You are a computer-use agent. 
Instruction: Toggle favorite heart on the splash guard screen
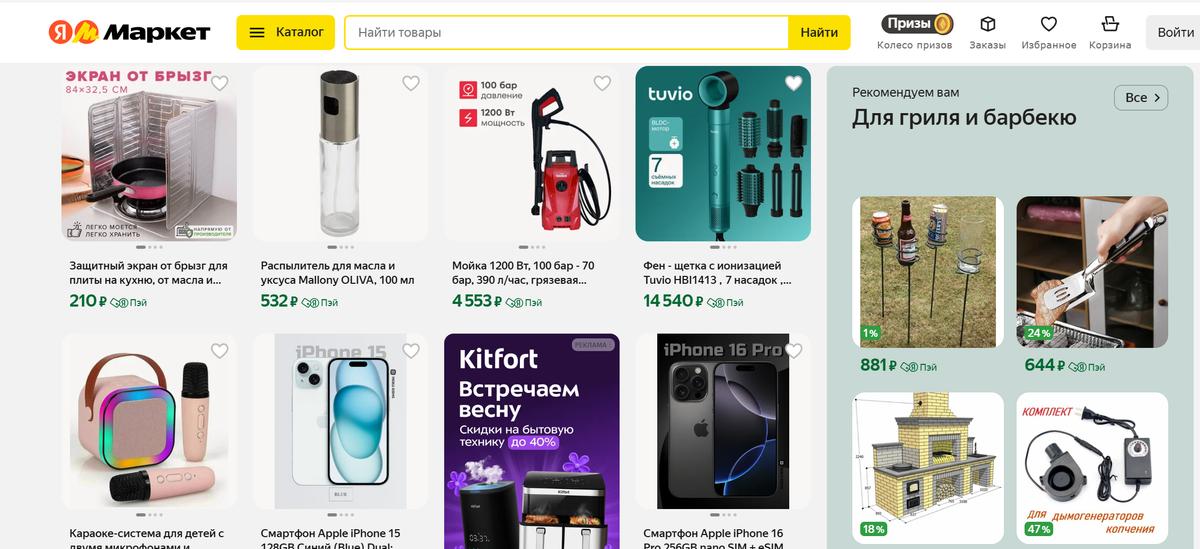(x=219, y=83)
